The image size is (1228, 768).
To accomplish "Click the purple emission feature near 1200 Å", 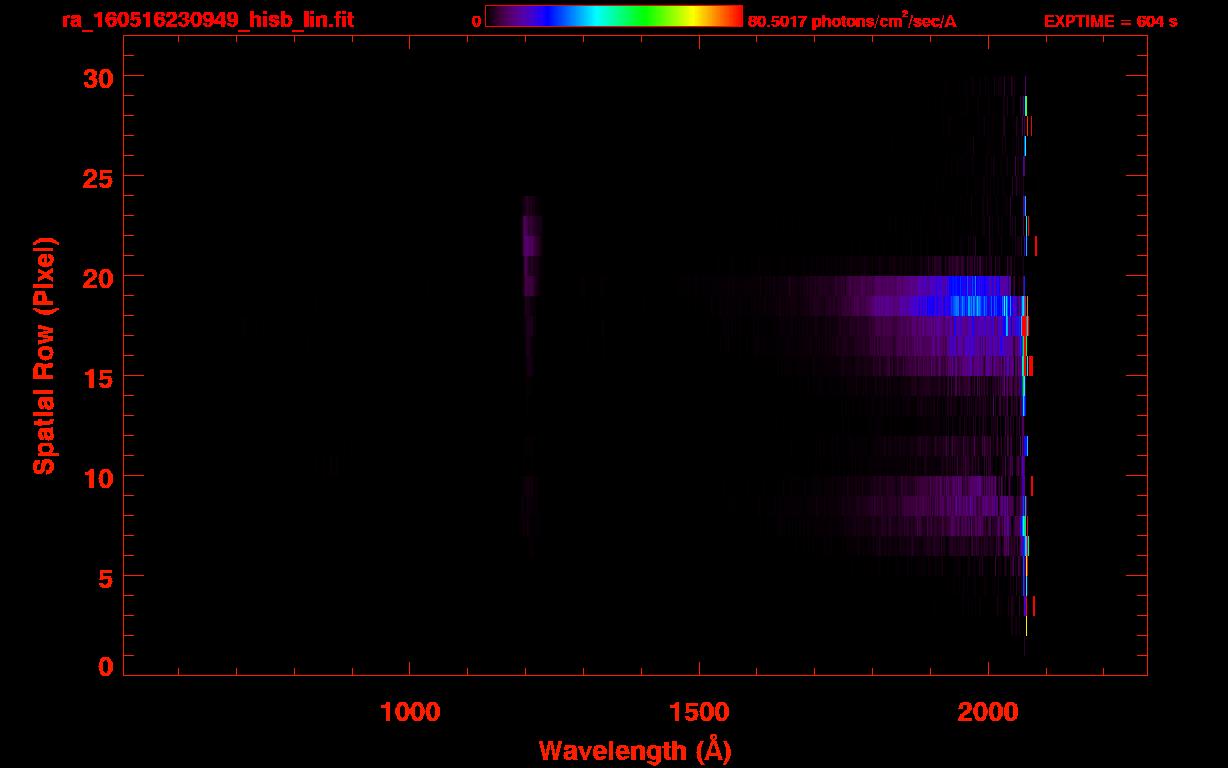I will (531, 245).
